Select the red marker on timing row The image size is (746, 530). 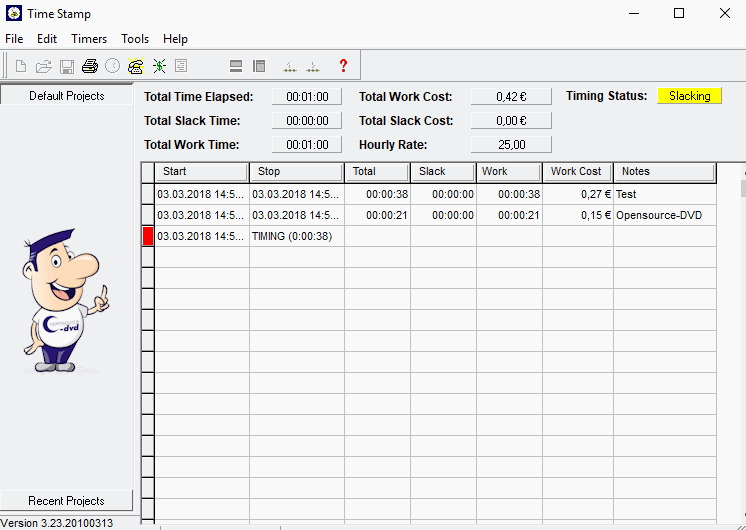(148, 236)
